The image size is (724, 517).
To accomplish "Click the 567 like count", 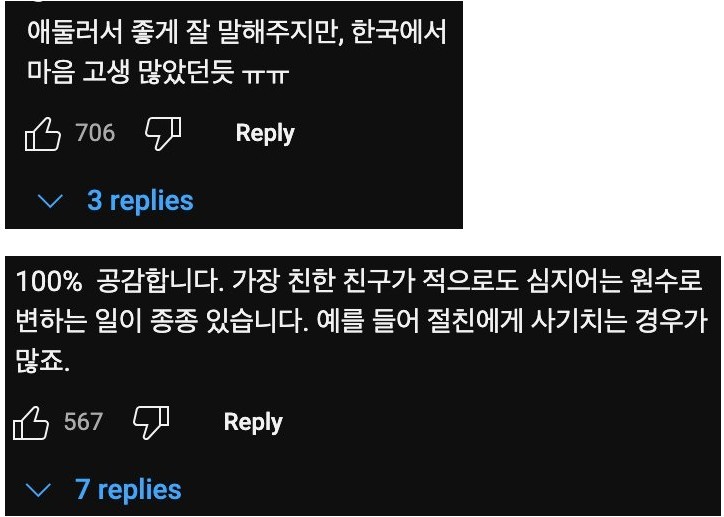I will (84, 423).
